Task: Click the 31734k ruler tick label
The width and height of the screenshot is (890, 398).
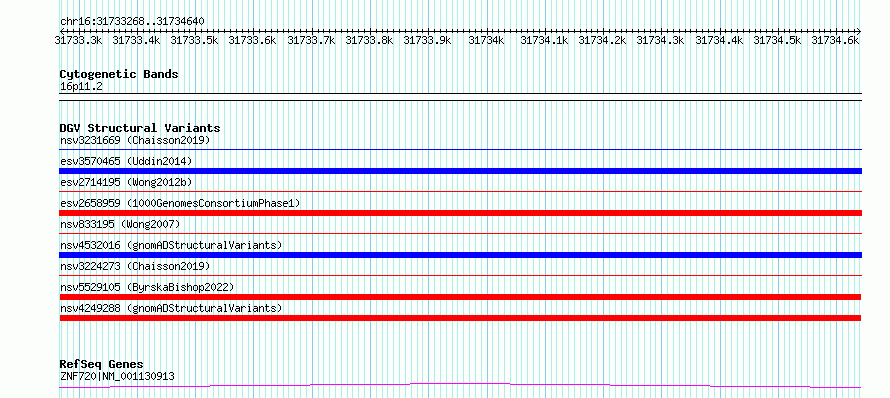Action: click(485, 40)
